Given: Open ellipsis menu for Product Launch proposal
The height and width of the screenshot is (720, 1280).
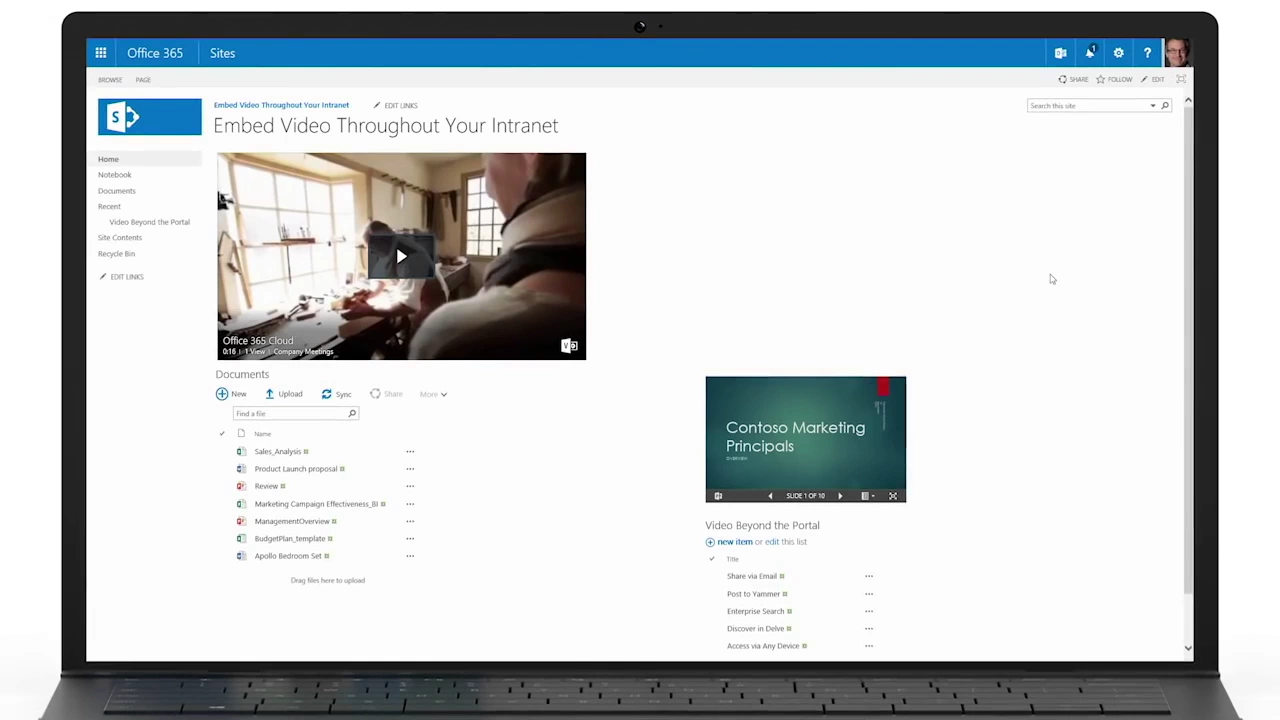Looking at the screenshot, I should [410, 469].
